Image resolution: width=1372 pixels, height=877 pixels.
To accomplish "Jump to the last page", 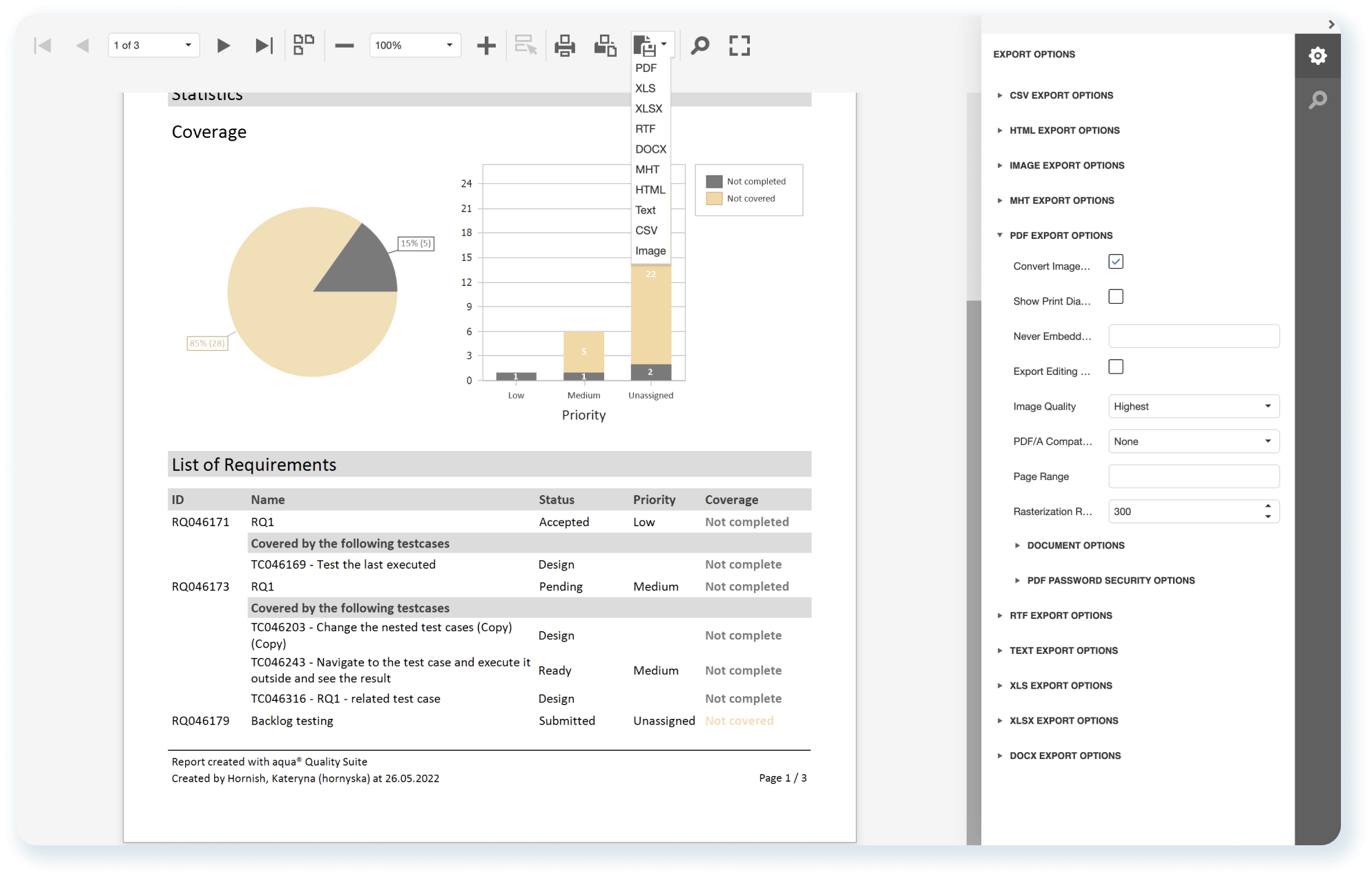I will [x=264, y=46].
